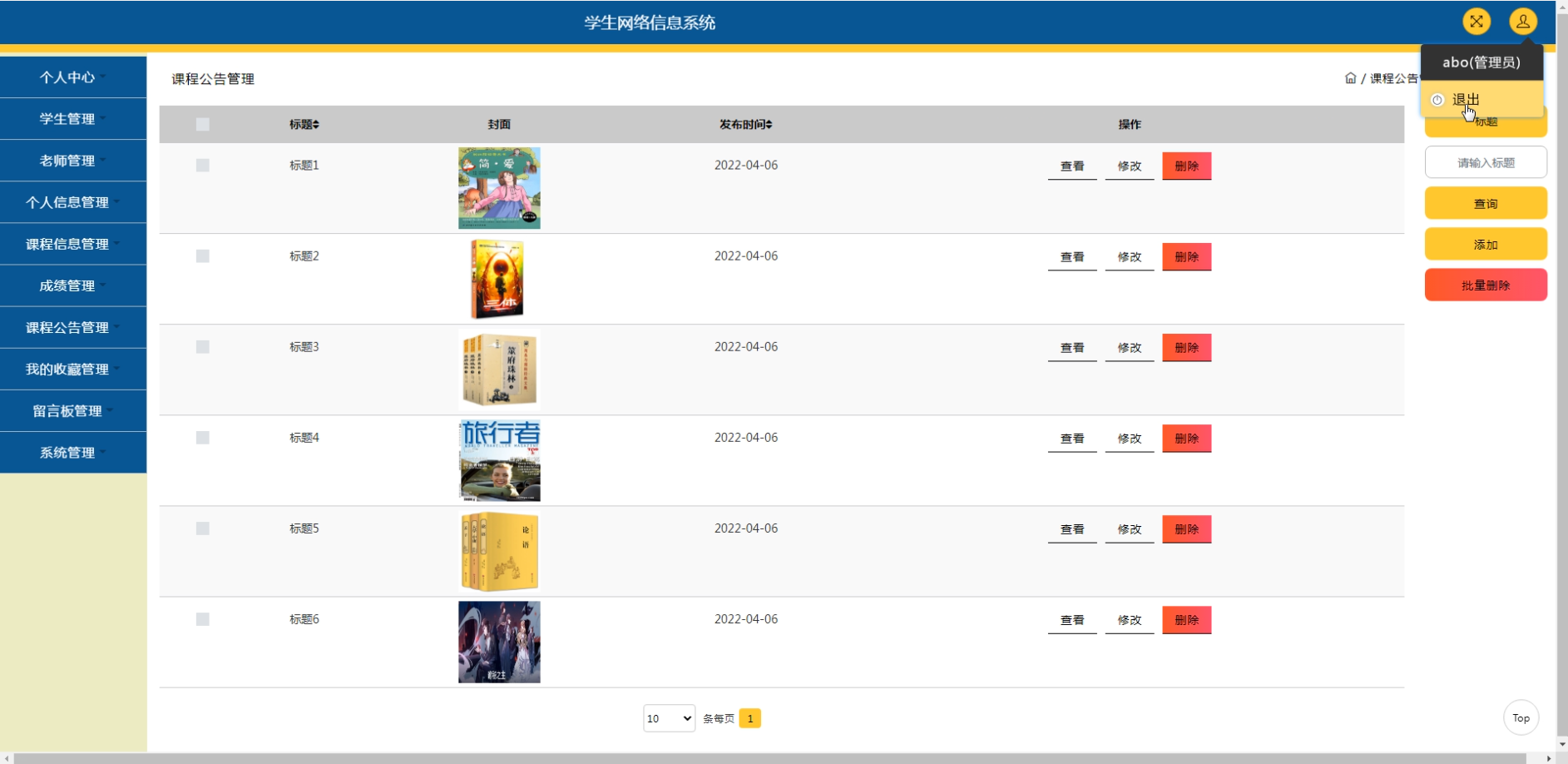
Task: Open the user avatar icon menu
Action: point(1523,22)
